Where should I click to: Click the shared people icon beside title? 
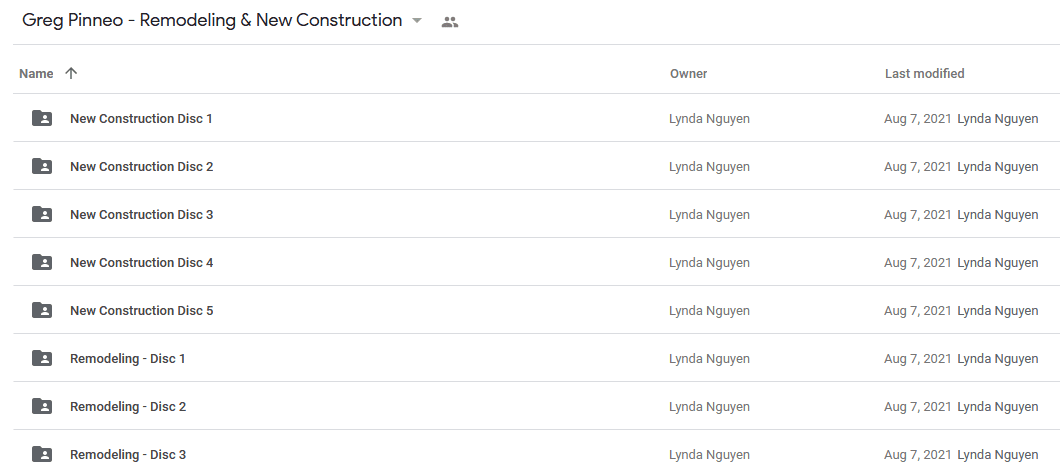[450, 22]
